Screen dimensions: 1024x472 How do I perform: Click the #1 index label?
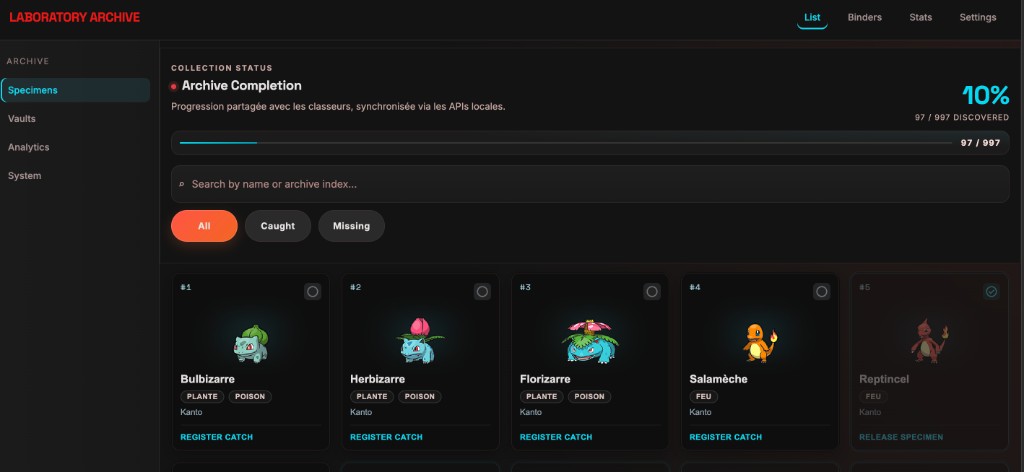coord(185,287)
